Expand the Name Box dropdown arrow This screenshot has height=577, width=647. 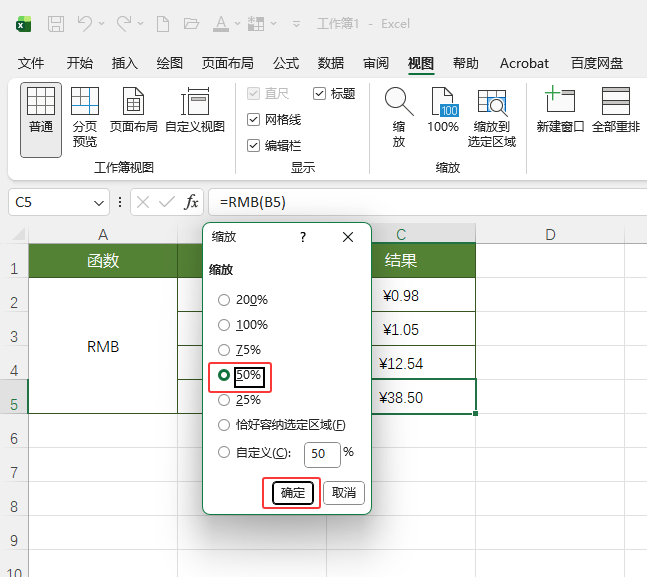click(x=99, y=203)
